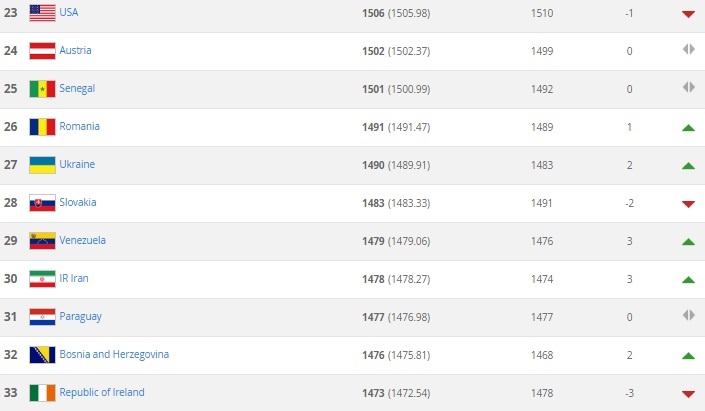
Task: Click the USA flag icon
Action: tap(42, 13)
